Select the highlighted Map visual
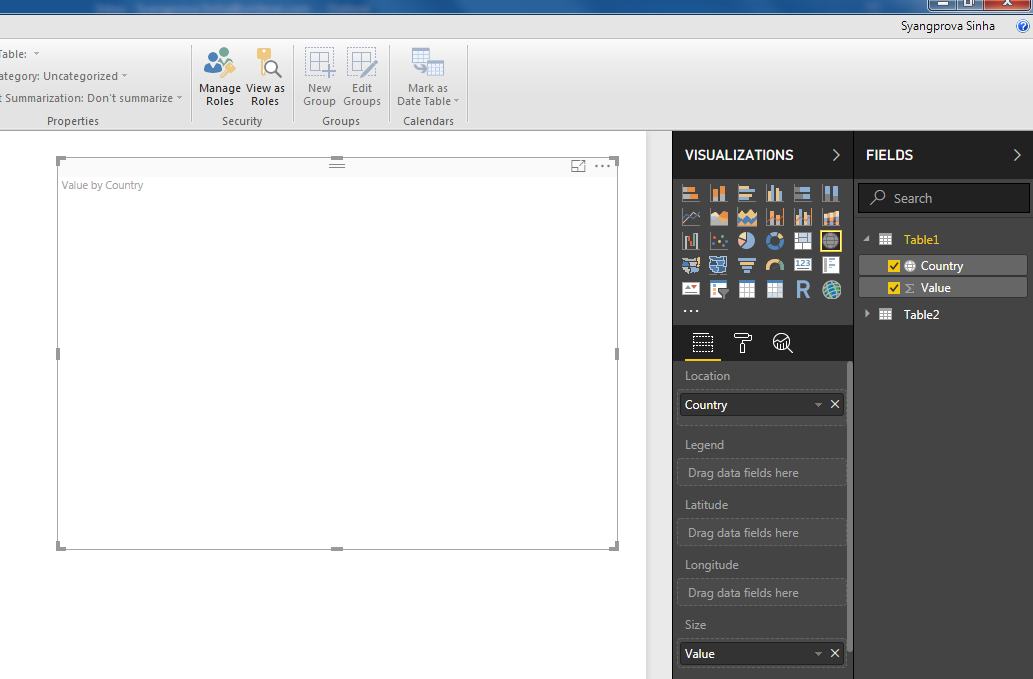The width and height of the screenshot is (1033, 679). click(x=831, y=241)
